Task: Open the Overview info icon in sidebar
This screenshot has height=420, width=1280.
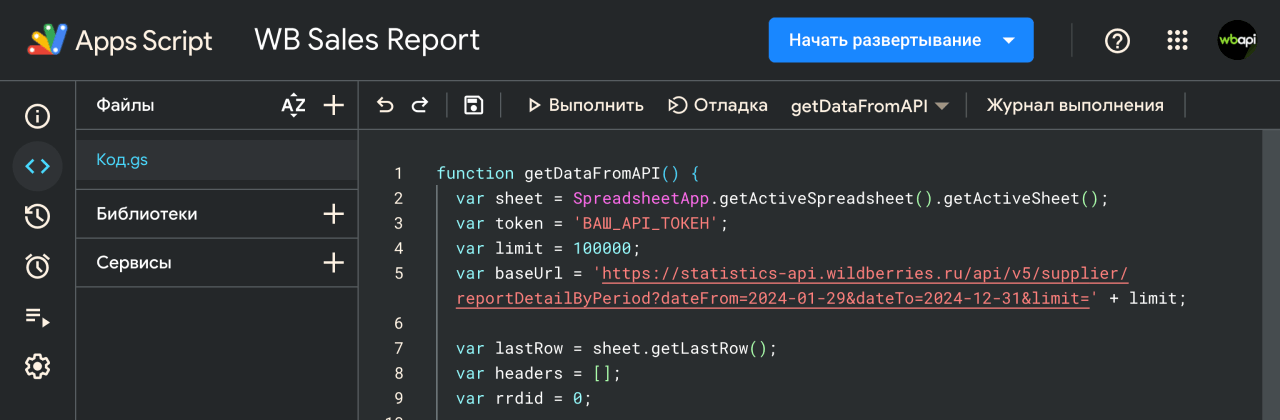Action: (x=37, y=116)
